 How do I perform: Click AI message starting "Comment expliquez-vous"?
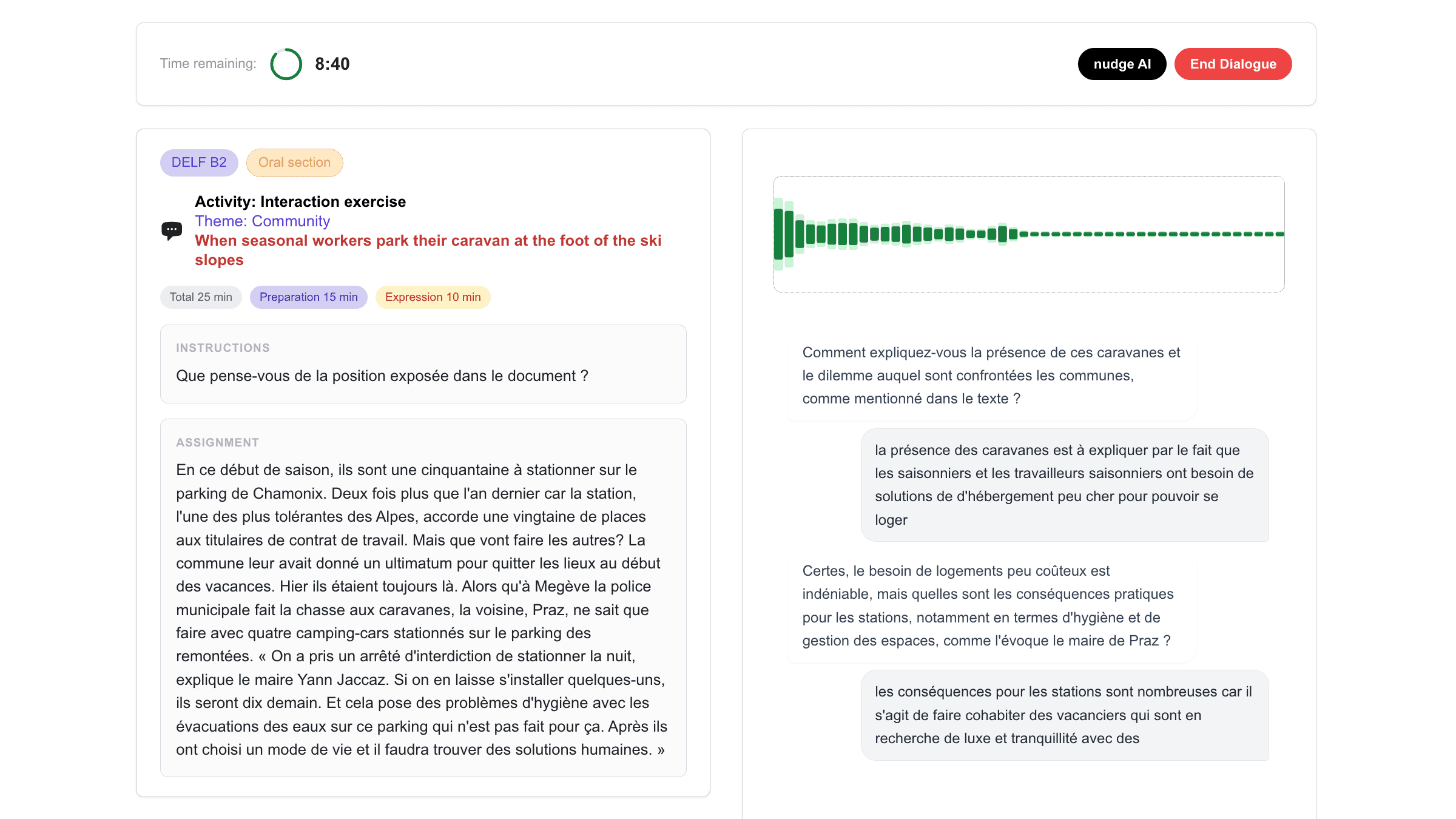tap(991, 376)
